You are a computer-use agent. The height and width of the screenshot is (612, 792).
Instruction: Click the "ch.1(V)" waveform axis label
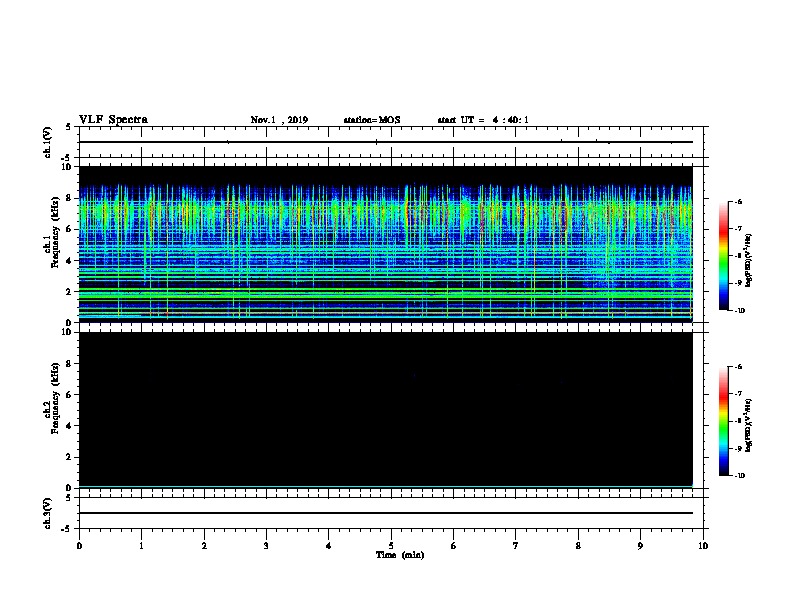(x=48, y=142)
